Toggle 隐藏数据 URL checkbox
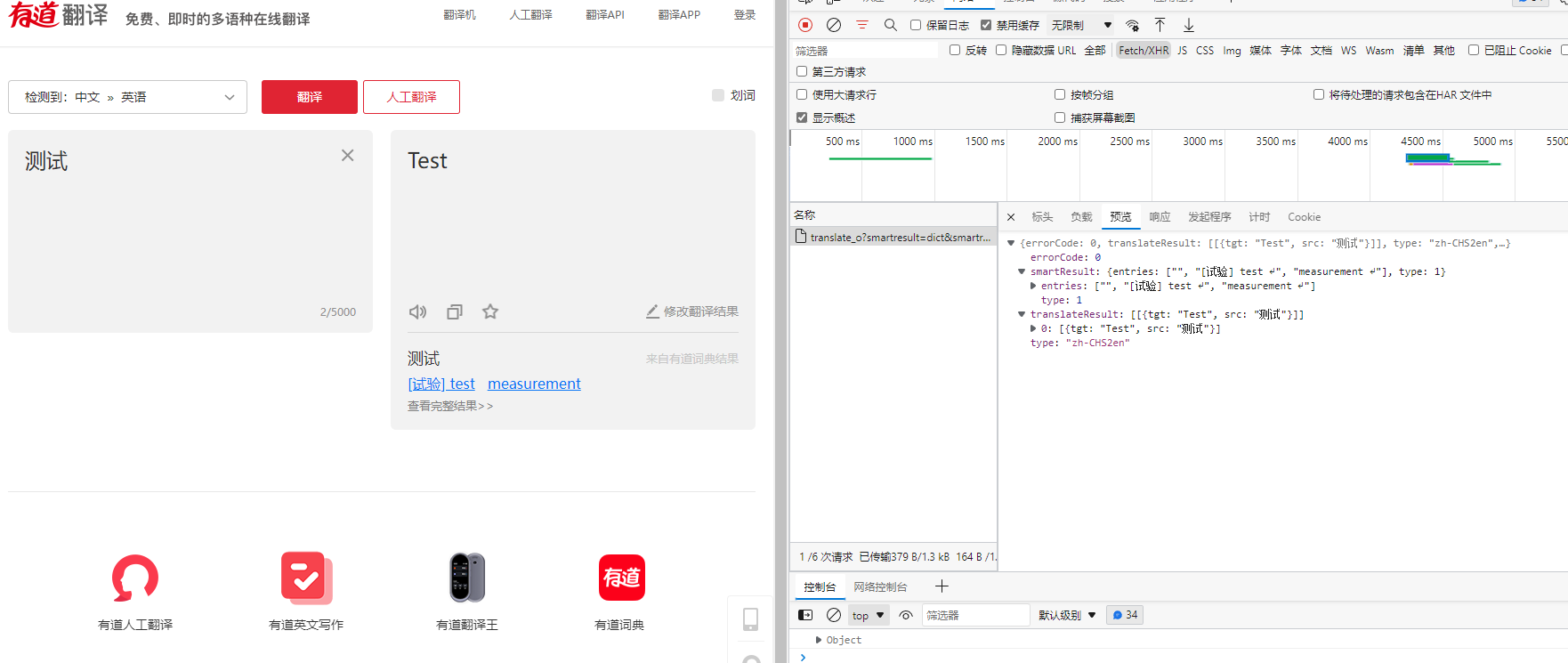Viewport: 1568px width, 663px height. click(x=1001, y=50)
